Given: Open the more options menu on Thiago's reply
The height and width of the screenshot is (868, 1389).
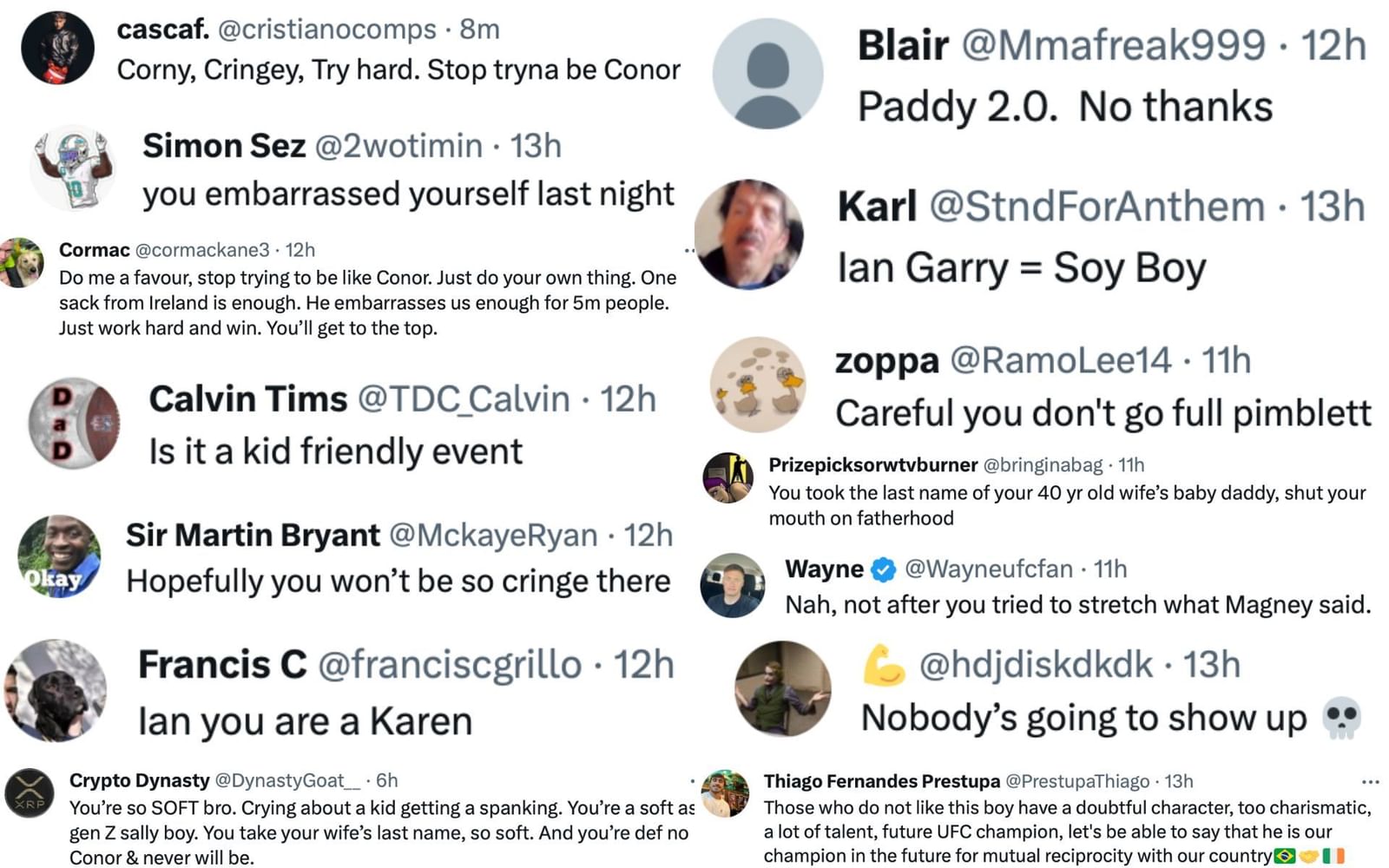Looking at the screenshot, I should [1369, 781].
